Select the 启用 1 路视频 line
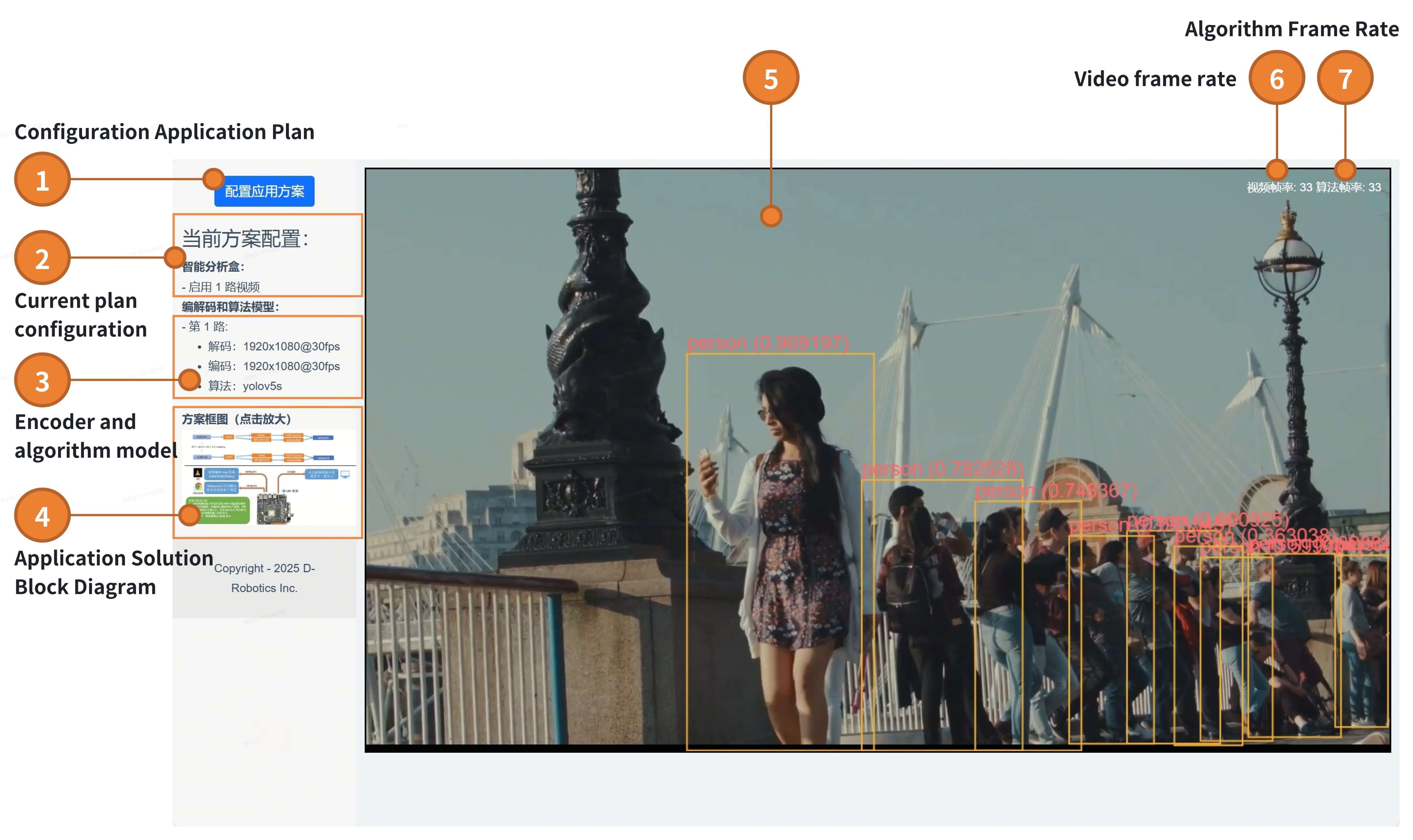The width and height of the screenshot is (1413, 840). [x=221, y=287]
